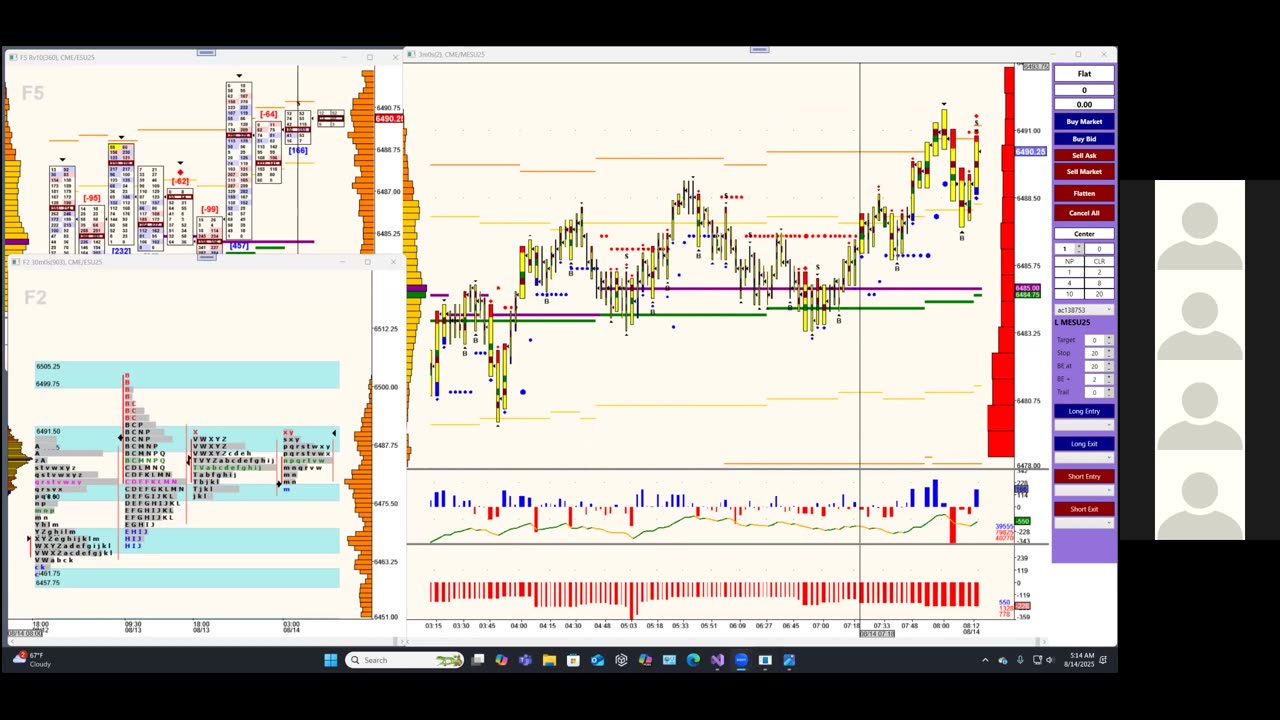The width and height of the screenshot is (1280, 720).
Task: Open the Windows Start menu
Action: (331, 660)
